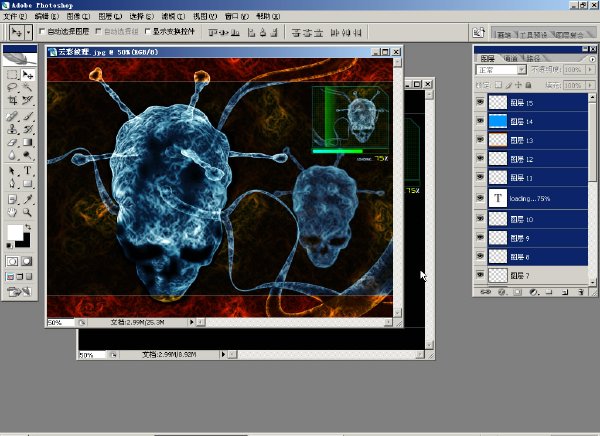Hide layer 图层 14 via eye icon
Image resolution: width=600 pixels, height=436 pixels.
[x=480, y=121]
